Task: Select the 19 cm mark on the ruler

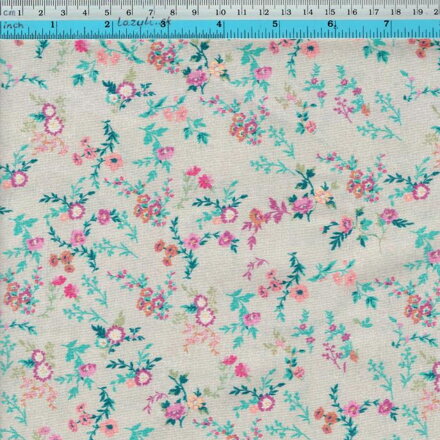Action: tap(418, 12)
